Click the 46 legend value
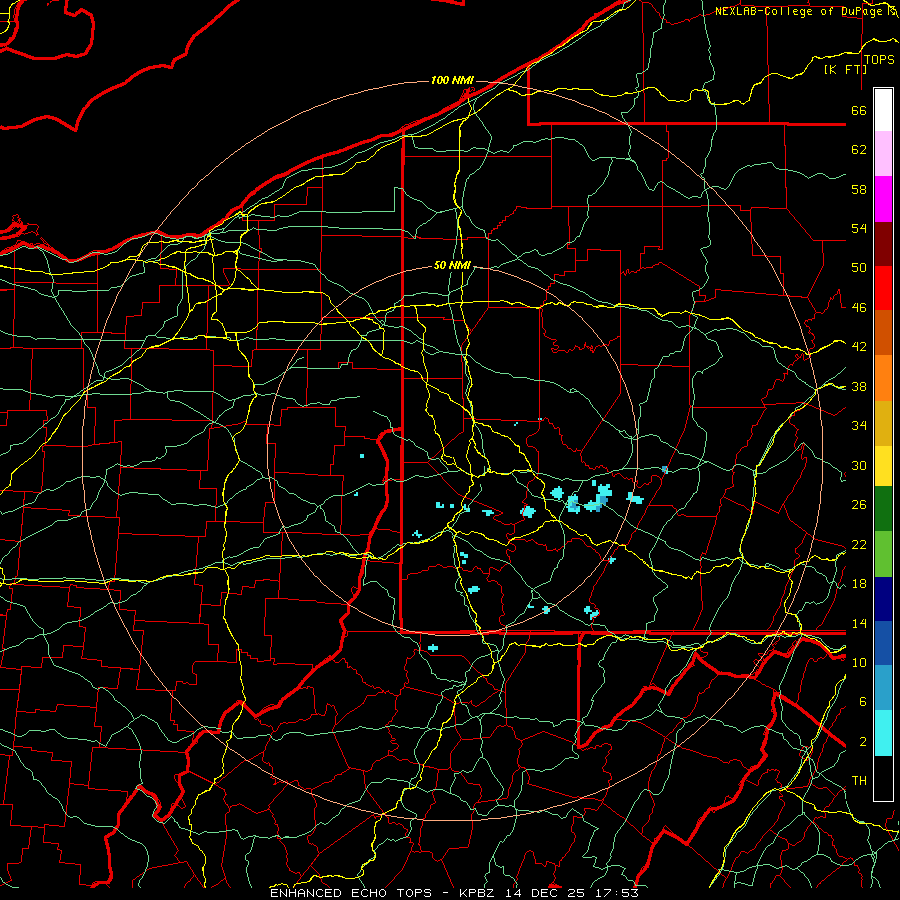The height and width of the screenshot is (900, 900). (x=859, y=307)
